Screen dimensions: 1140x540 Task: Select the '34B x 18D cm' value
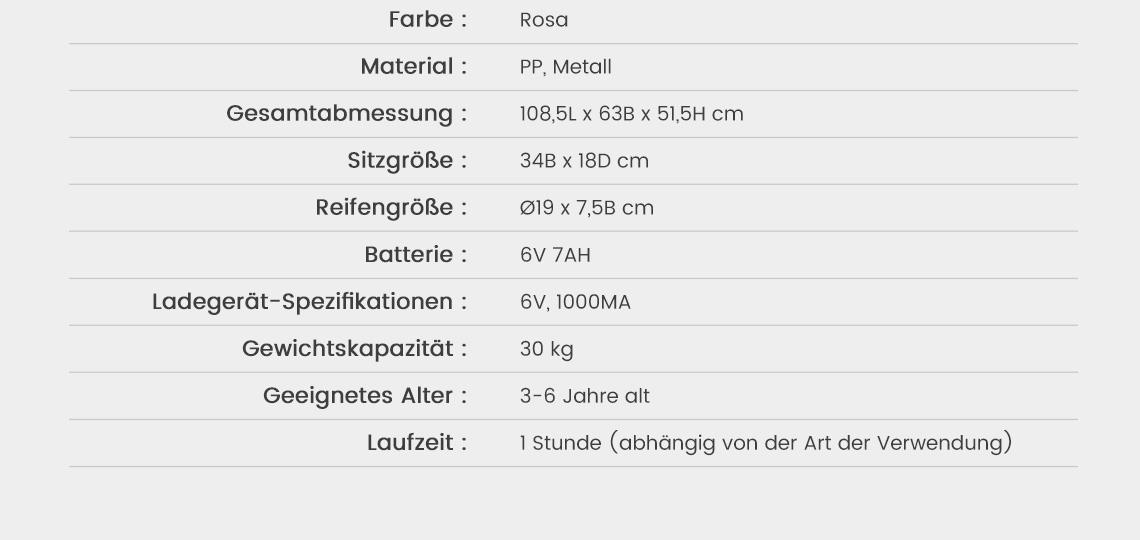(x=584, y=161)
